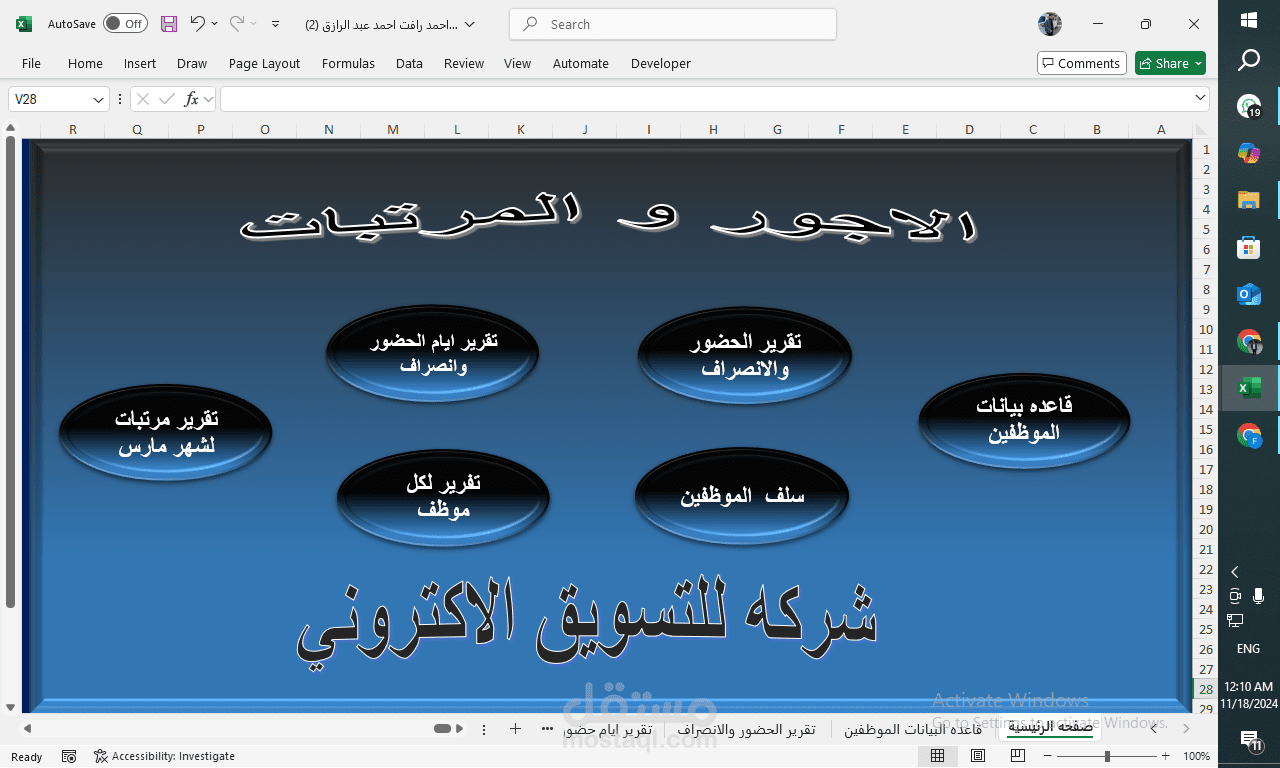Open the Review ribbon tab
This screenshot has height=768, width=1280.
point(464,63)
